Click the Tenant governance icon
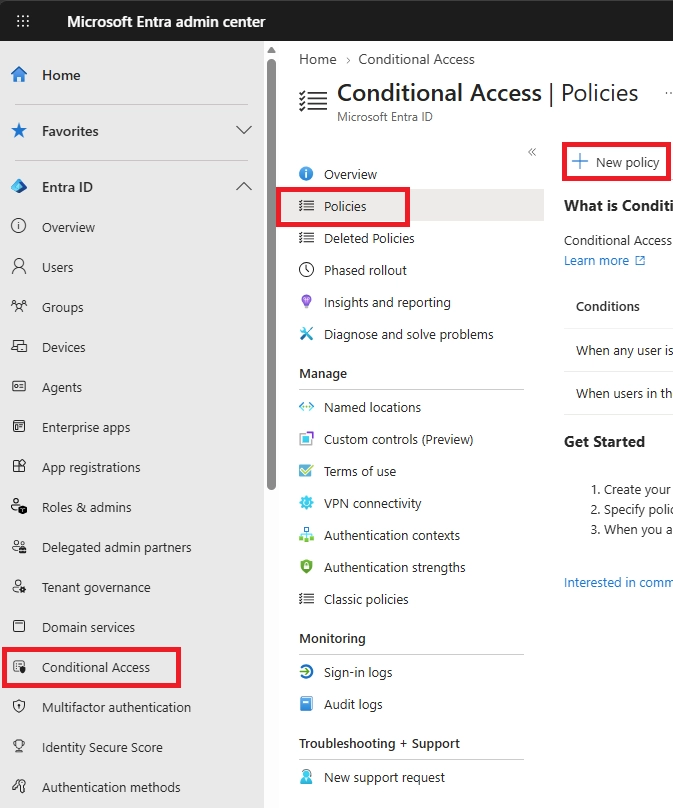The image size is (673, 808). (x=19, y=587)
